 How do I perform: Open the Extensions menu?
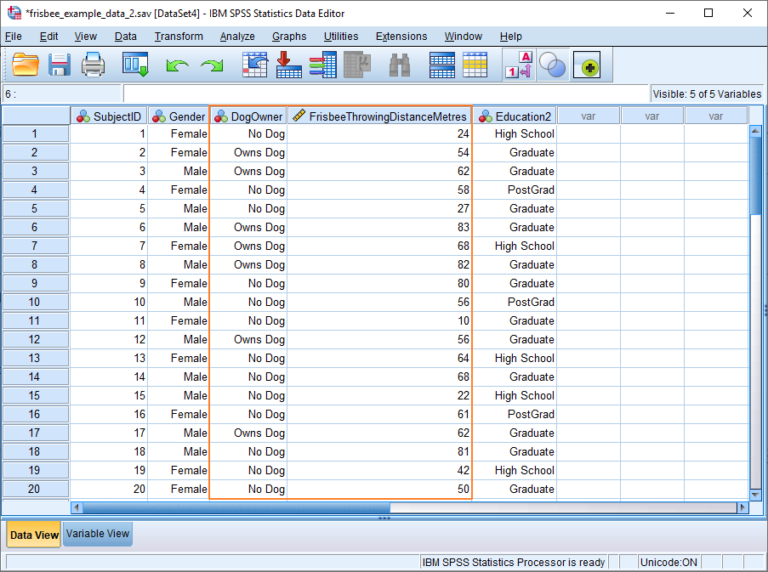(x=401, y=36)
